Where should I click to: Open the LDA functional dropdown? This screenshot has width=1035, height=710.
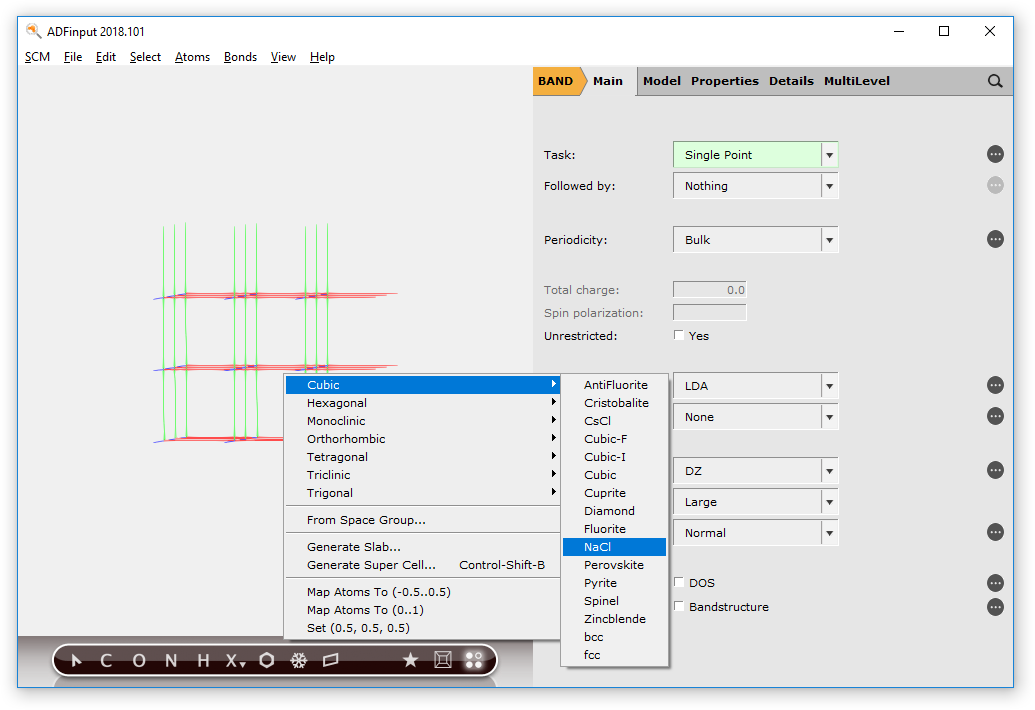(756, 386)
